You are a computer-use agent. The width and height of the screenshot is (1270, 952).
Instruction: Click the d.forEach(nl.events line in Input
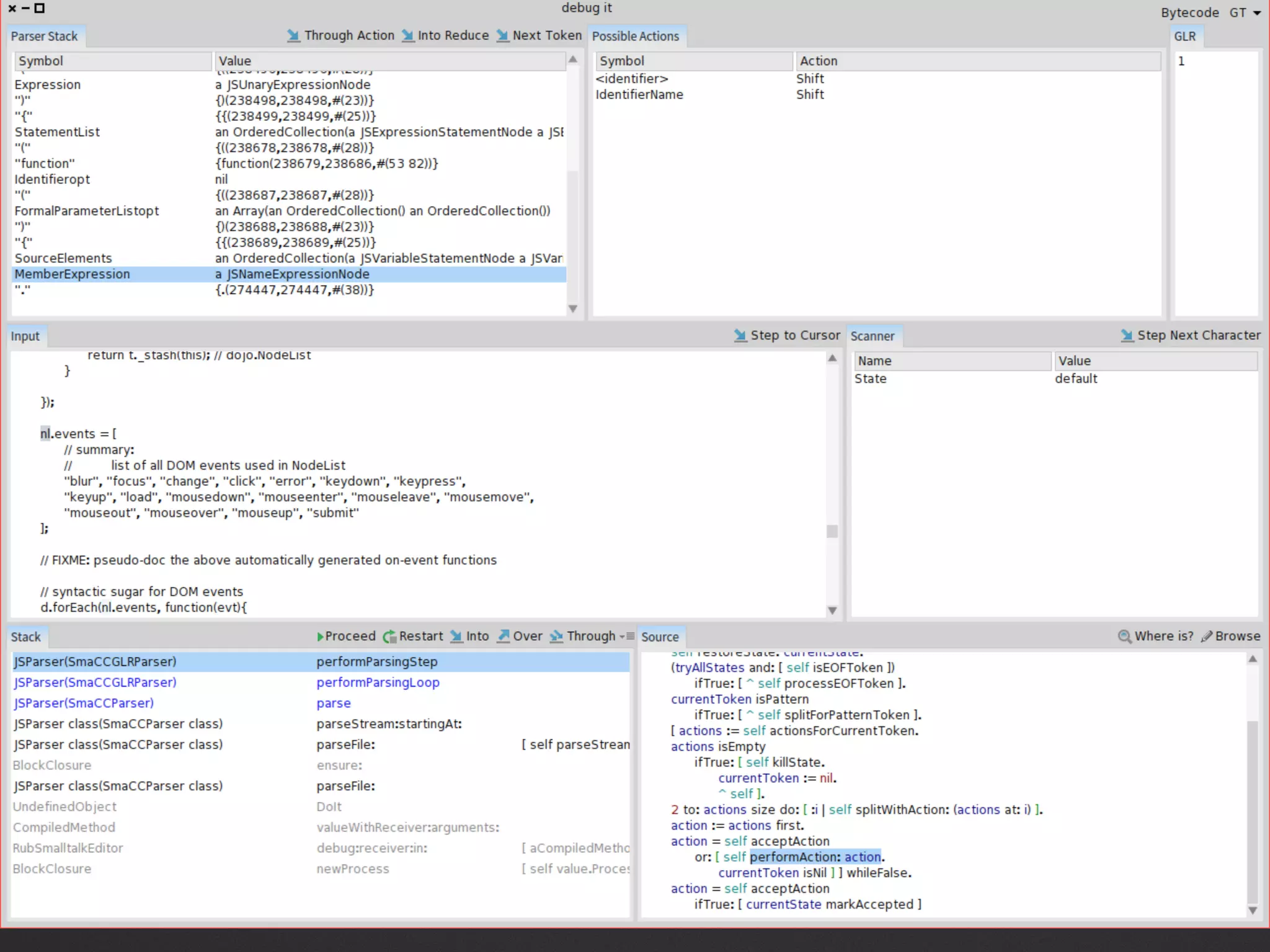point(143,607)
